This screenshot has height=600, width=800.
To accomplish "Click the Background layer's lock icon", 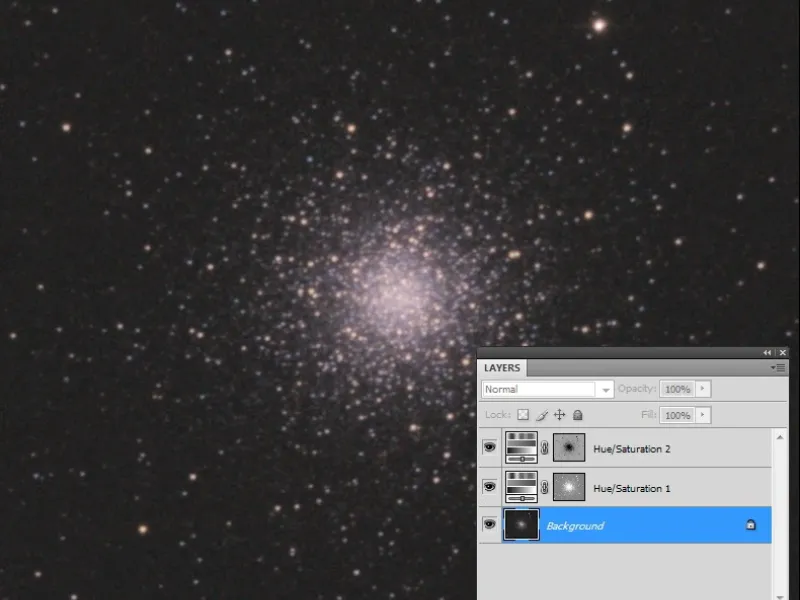I will [x=751, y=525].
